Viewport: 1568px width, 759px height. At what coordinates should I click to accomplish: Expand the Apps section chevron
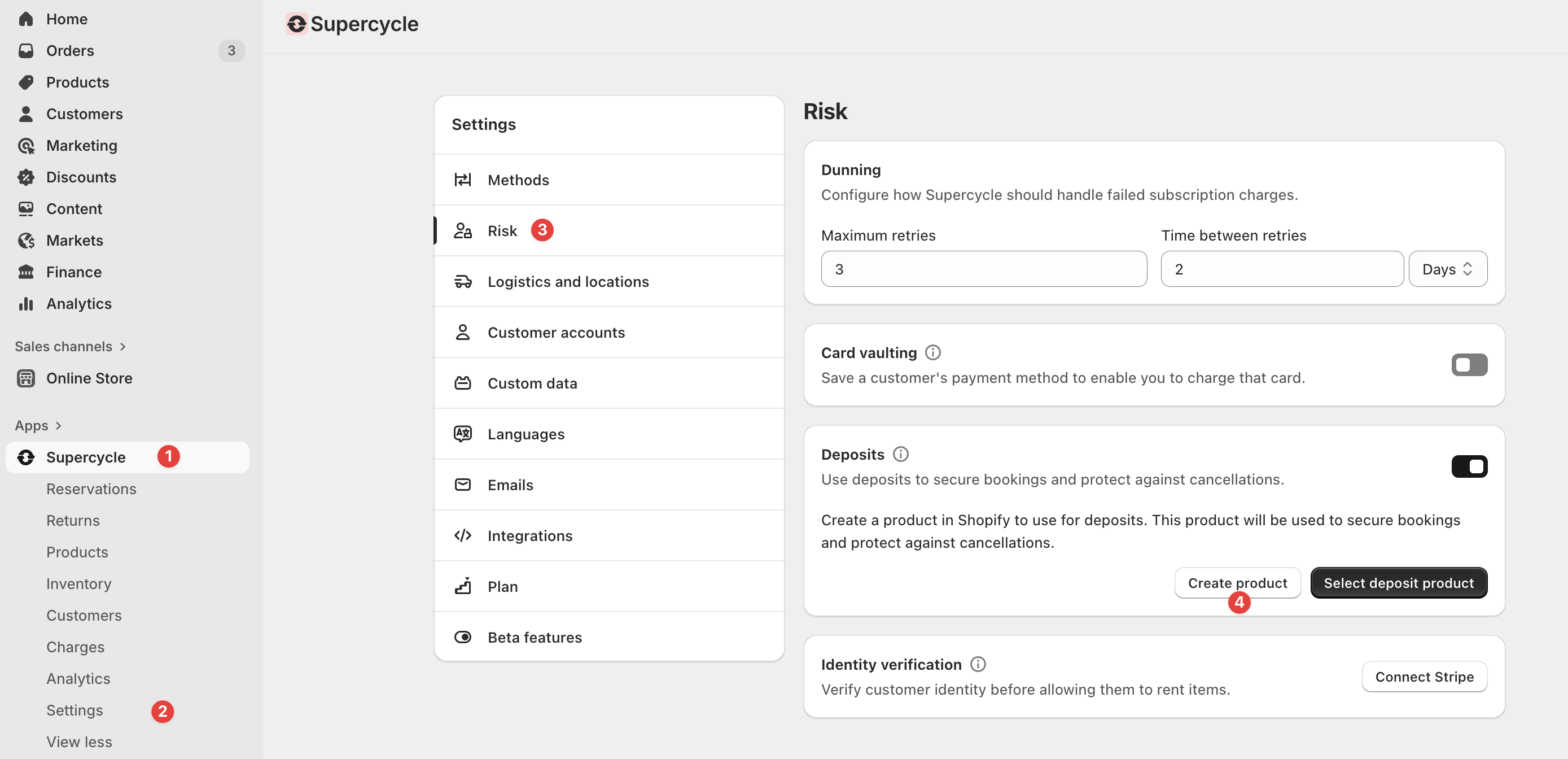(x=59, y=426)
